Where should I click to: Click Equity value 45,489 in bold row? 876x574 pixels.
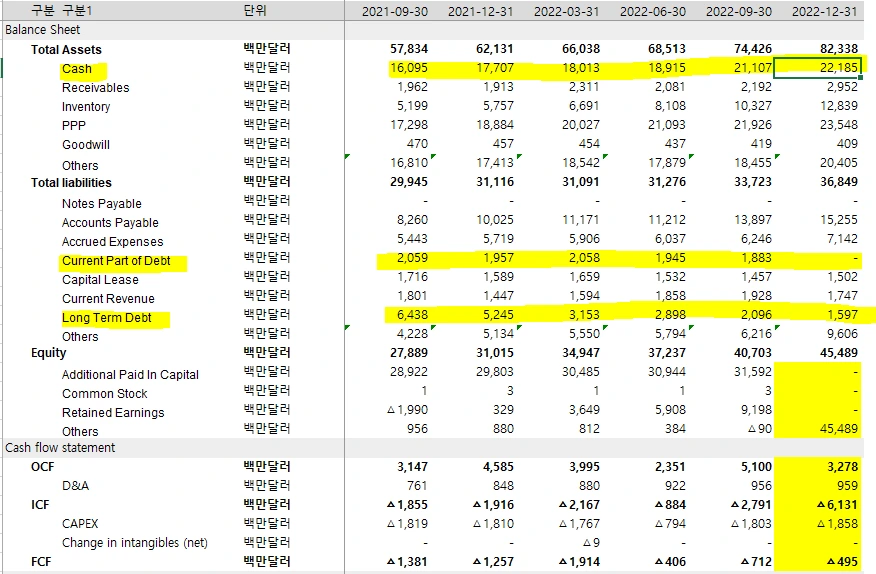tap(839, 353)
